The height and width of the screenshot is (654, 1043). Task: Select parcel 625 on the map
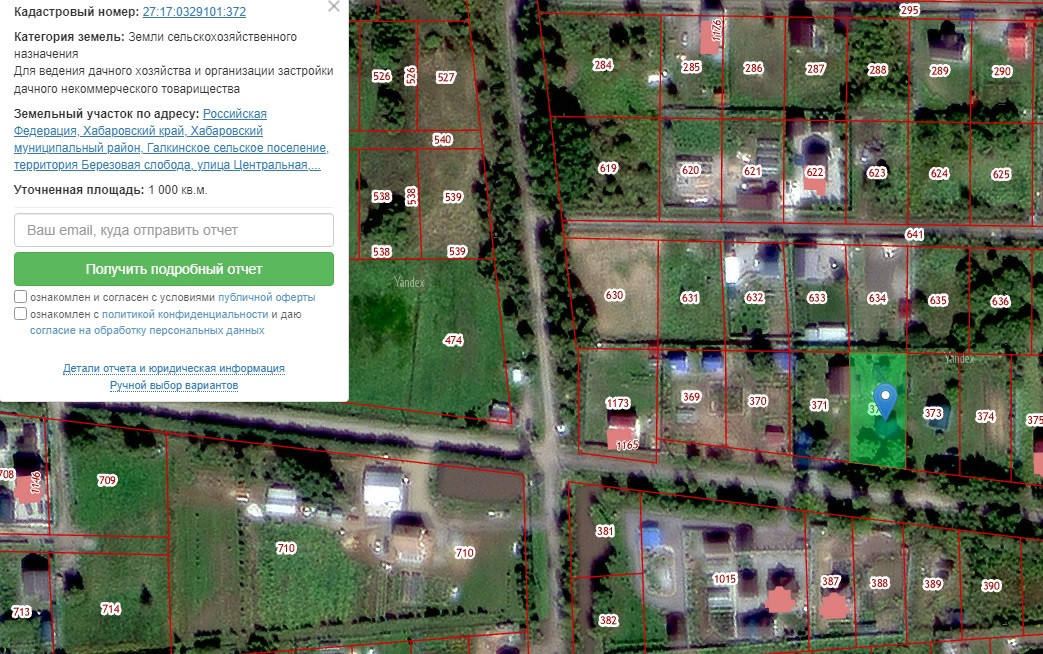tap(1001, 174)
